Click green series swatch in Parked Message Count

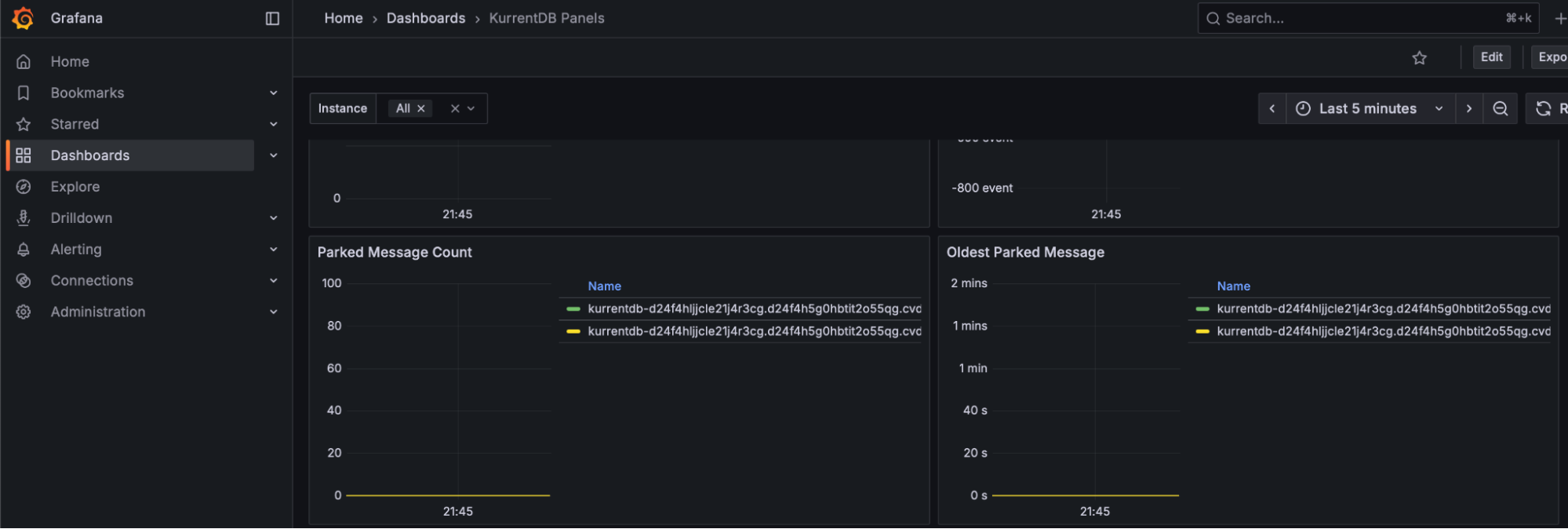573,309
